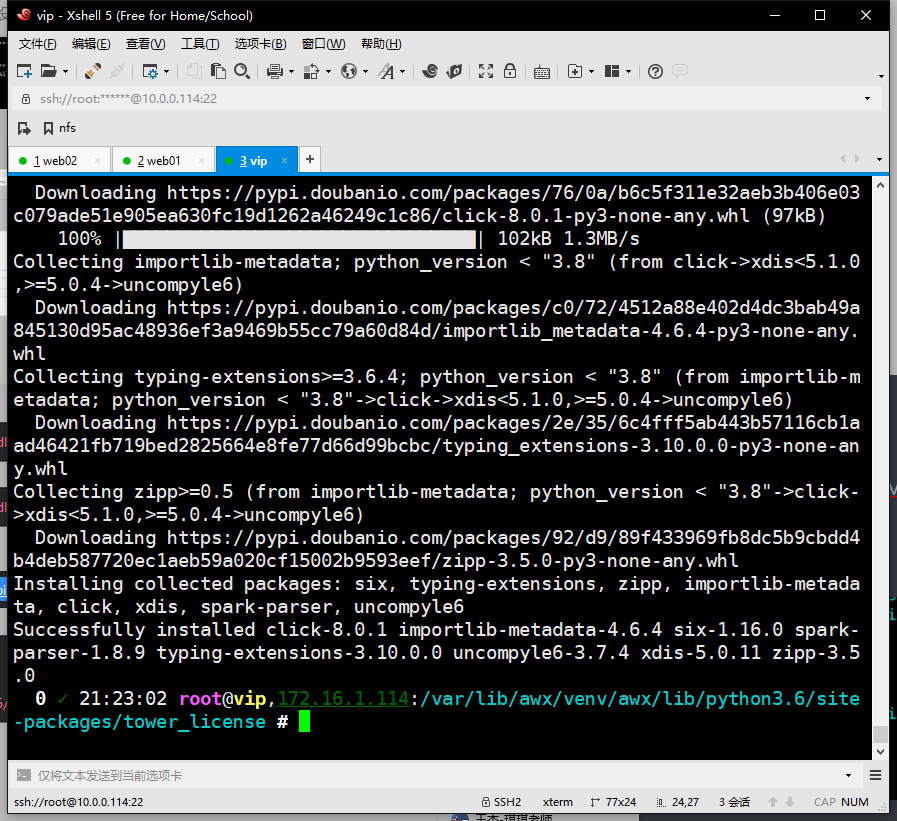
Task: Open the Find dialog via the magnifier icon
Action: [x=241, y=71]
